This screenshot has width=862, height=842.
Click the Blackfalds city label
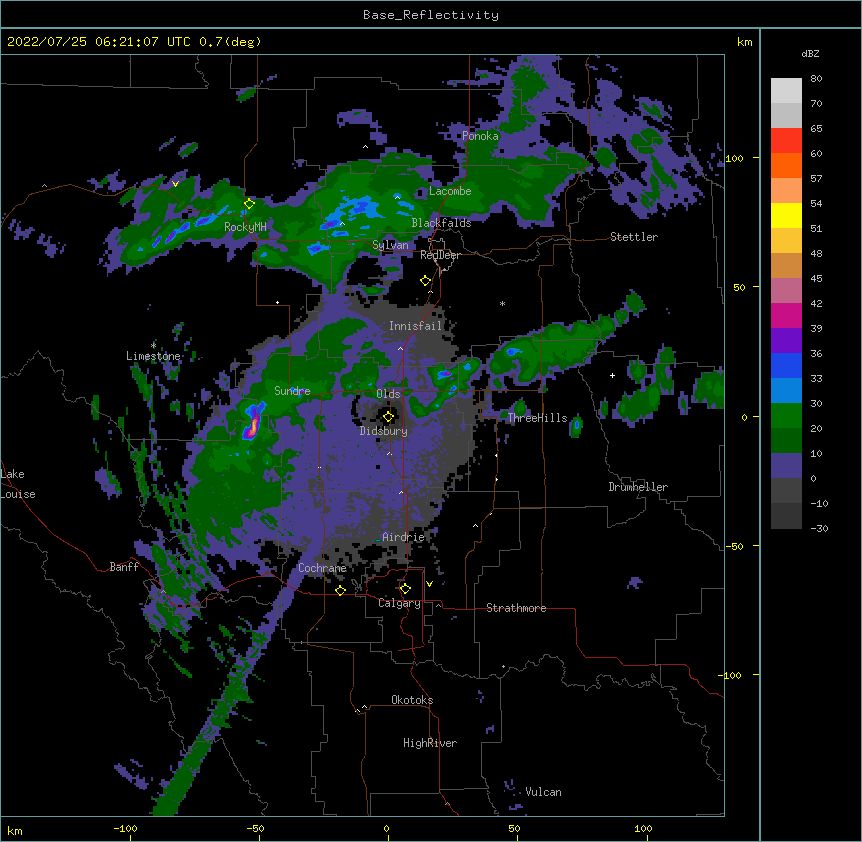coord(441,223)
